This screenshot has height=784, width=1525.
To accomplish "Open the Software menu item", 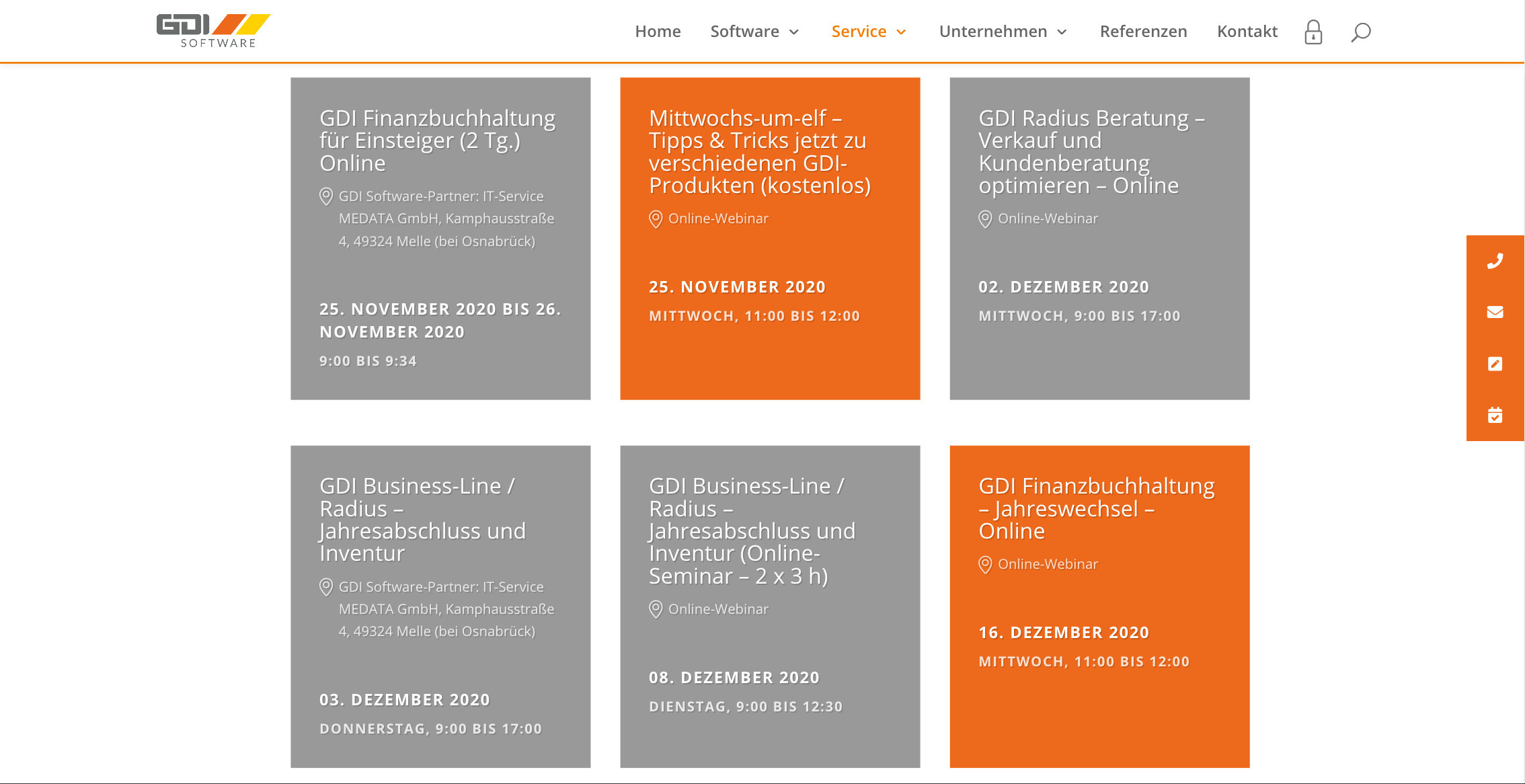I will pos(745,32).
